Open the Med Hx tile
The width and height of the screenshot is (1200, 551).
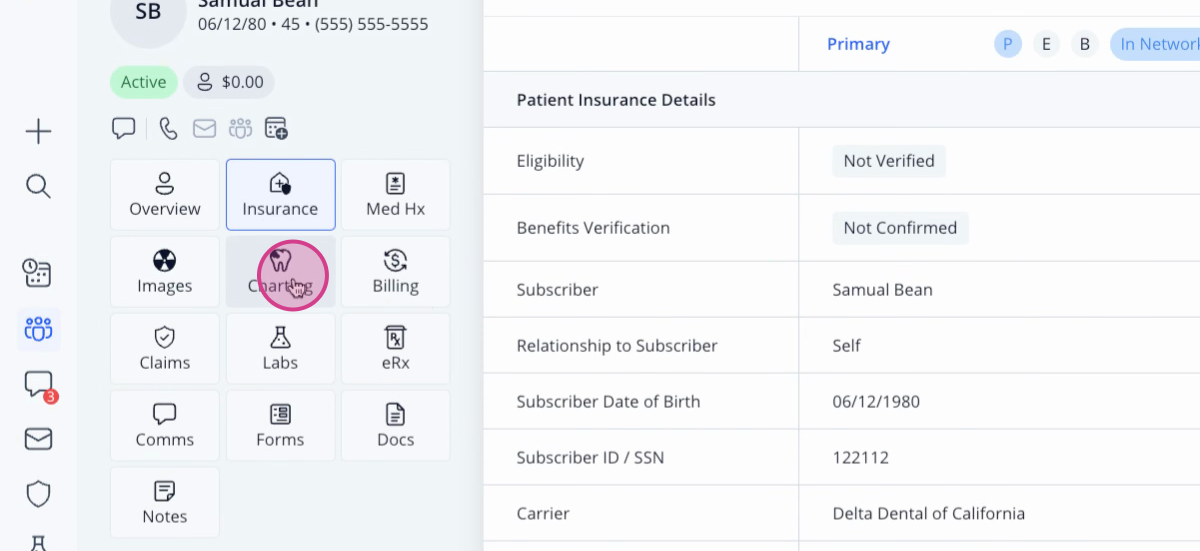[x=396, y=195]
